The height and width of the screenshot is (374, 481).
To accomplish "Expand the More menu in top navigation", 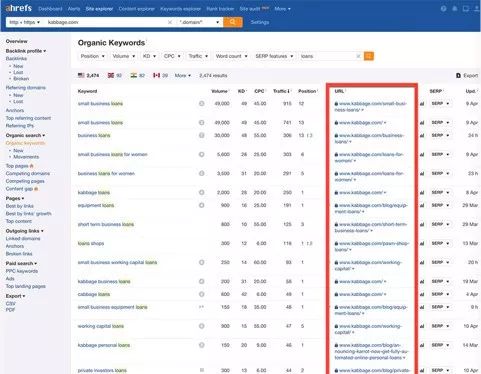I will pos(282,9).
